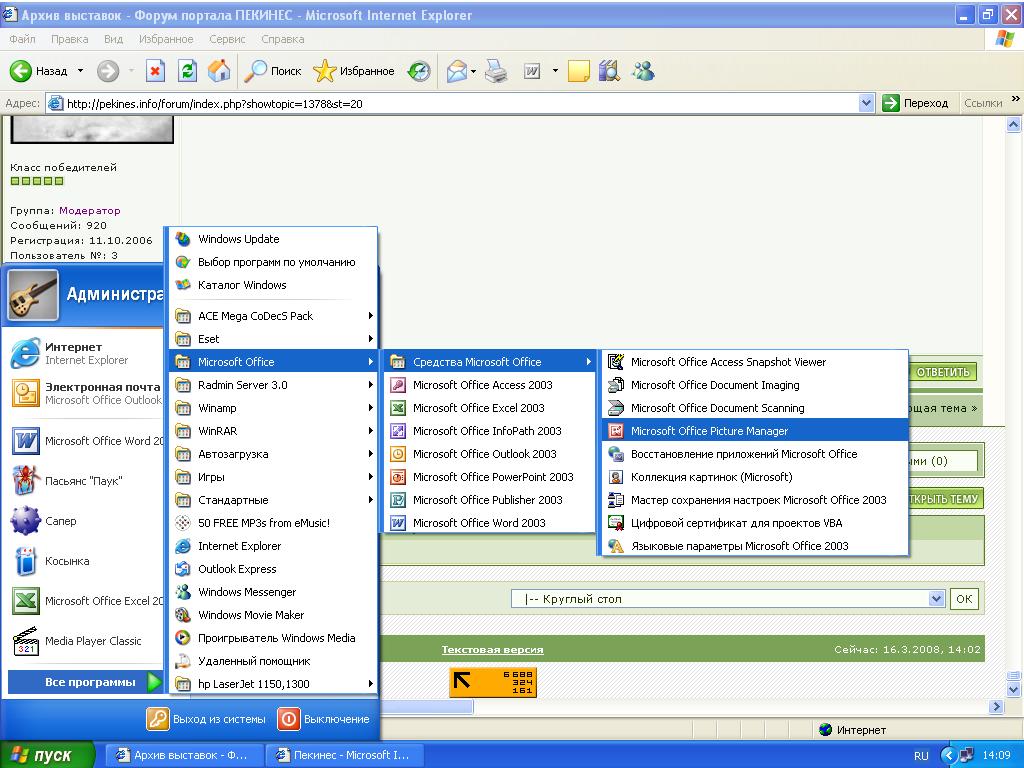Screen dimensions: 1024x768
Task: Click the Поиск search toolbar button
Action: point(273,71)
